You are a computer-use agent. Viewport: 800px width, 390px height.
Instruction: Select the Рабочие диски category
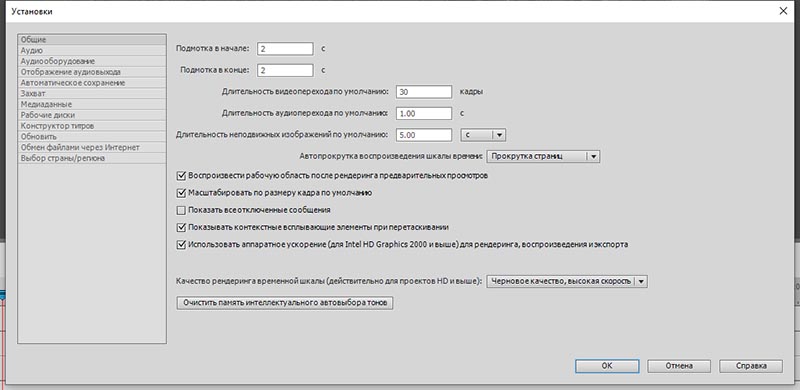click(92, 115)
